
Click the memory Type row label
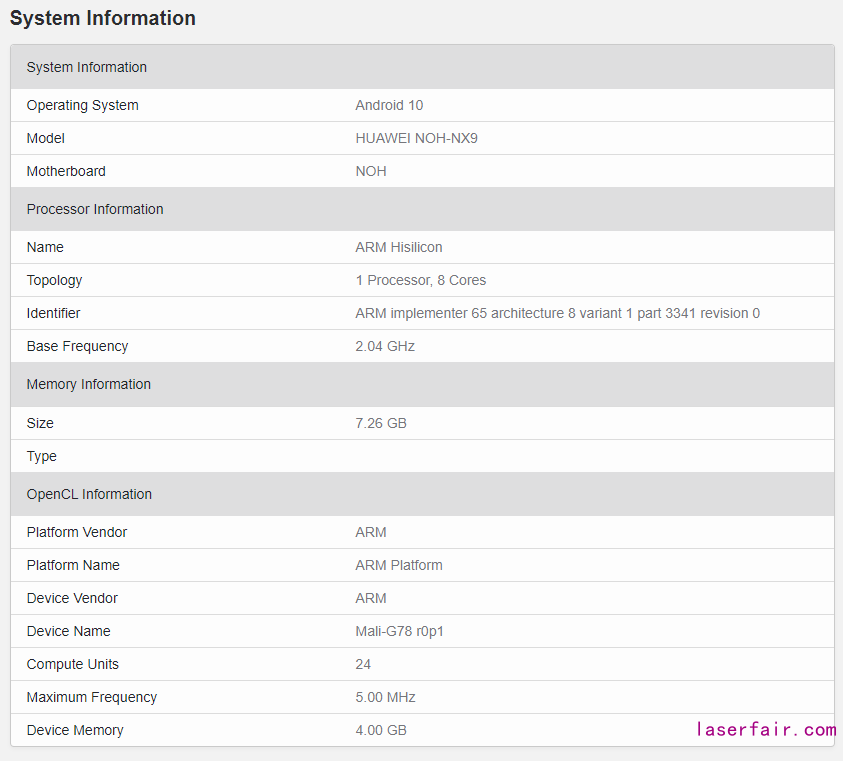[x=42, y=456]
